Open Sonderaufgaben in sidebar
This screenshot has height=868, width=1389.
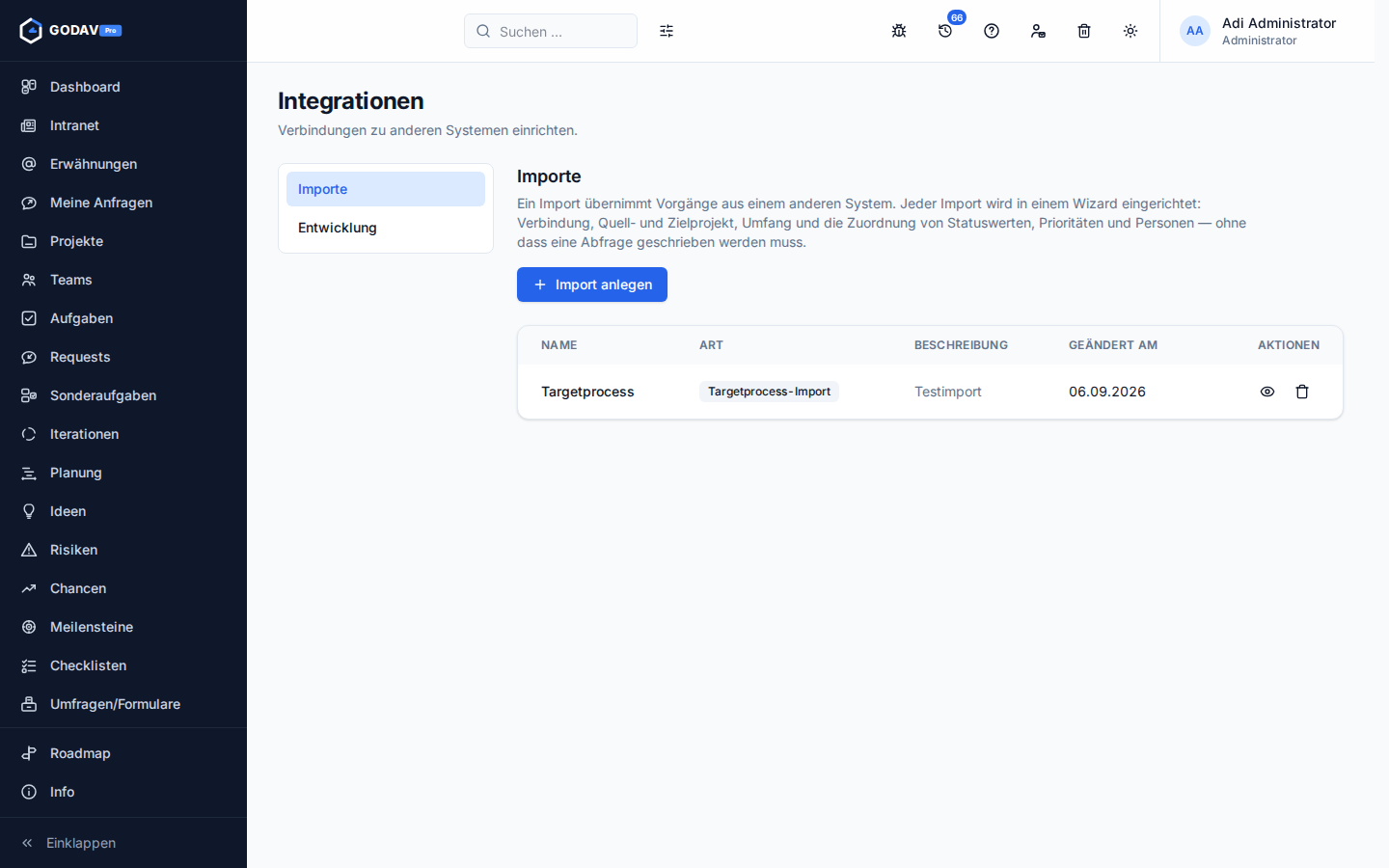point(123,395)
